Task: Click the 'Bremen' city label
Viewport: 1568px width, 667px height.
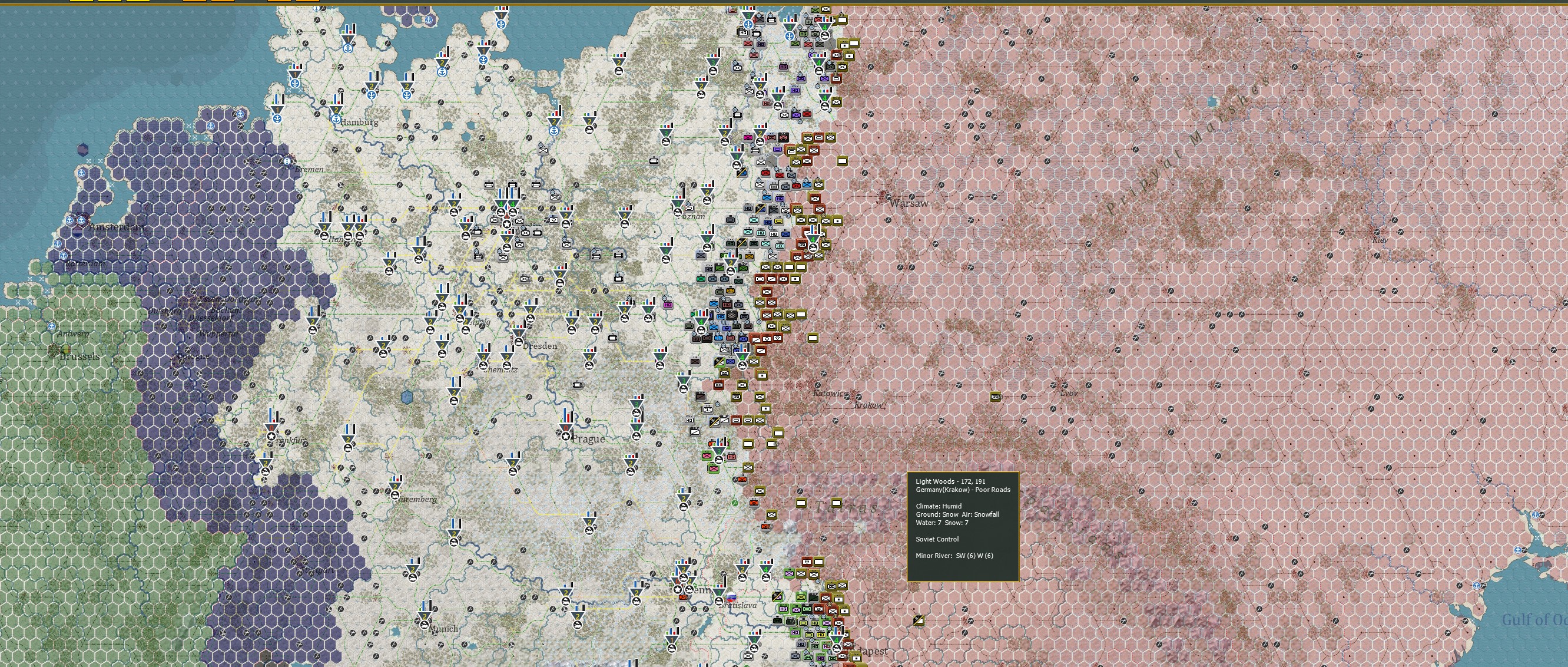Action: [309, 169]
